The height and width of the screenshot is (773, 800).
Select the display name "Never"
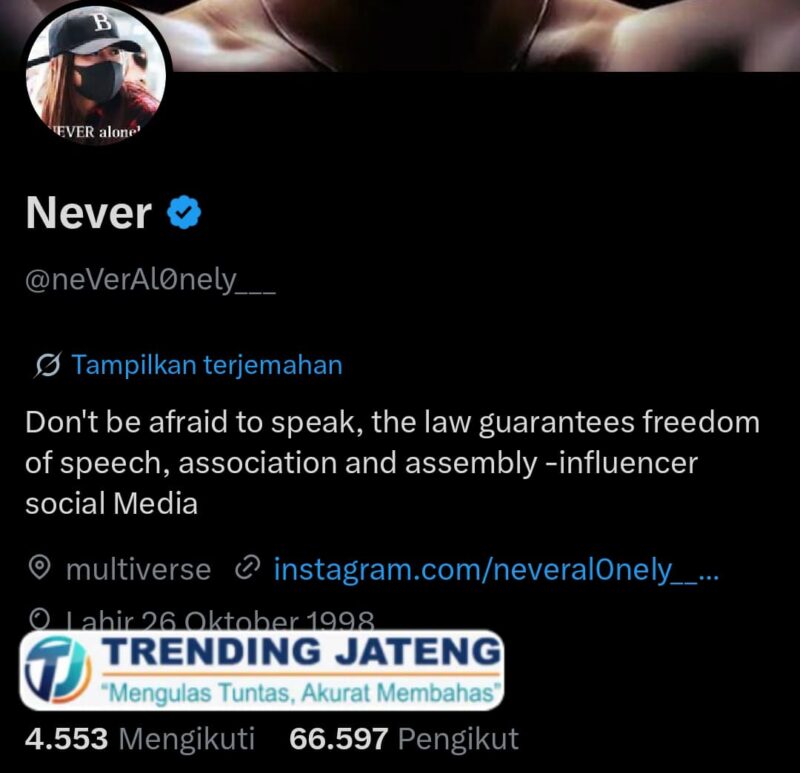pos(89,213)
